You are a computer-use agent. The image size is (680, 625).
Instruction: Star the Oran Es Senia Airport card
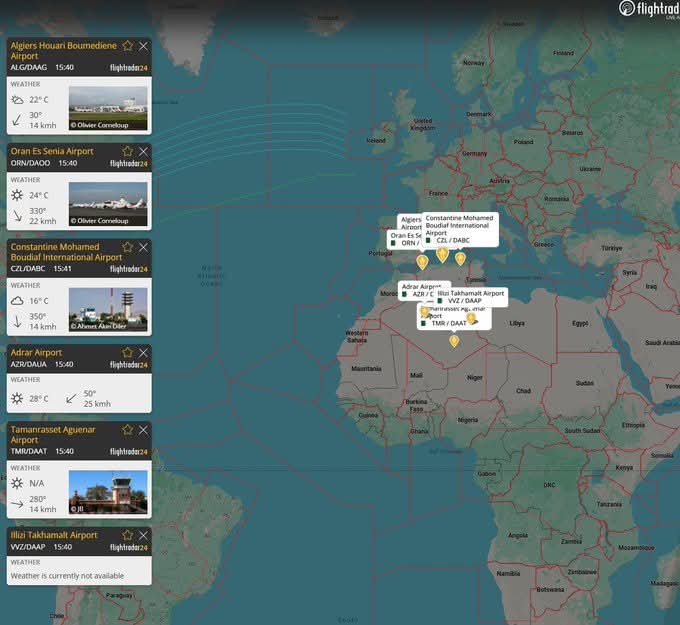click(128, 151)
